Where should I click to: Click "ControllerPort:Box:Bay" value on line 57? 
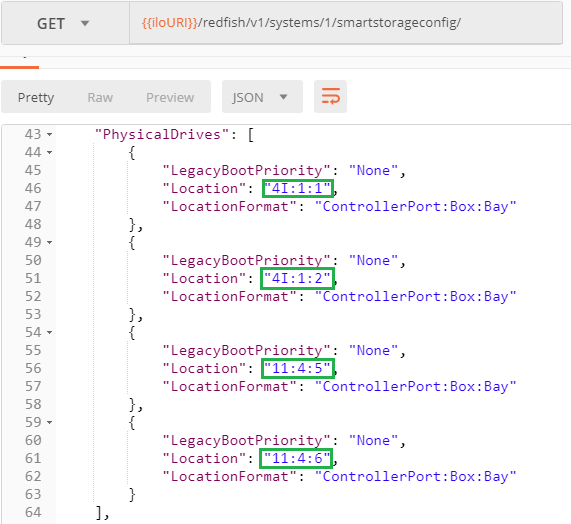(x=416, y=387)
